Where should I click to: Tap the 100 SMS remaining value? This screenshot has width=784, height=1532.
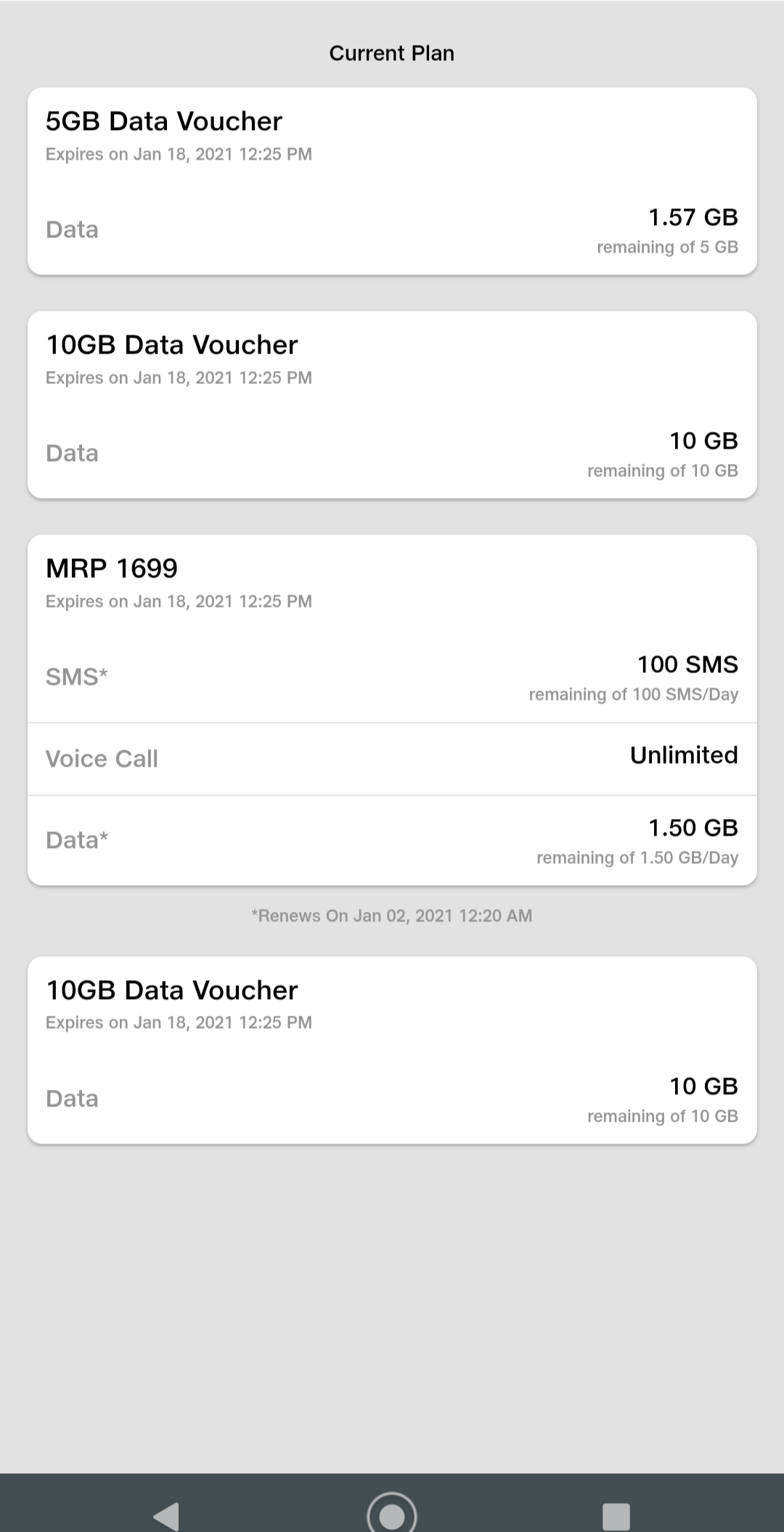687,664
